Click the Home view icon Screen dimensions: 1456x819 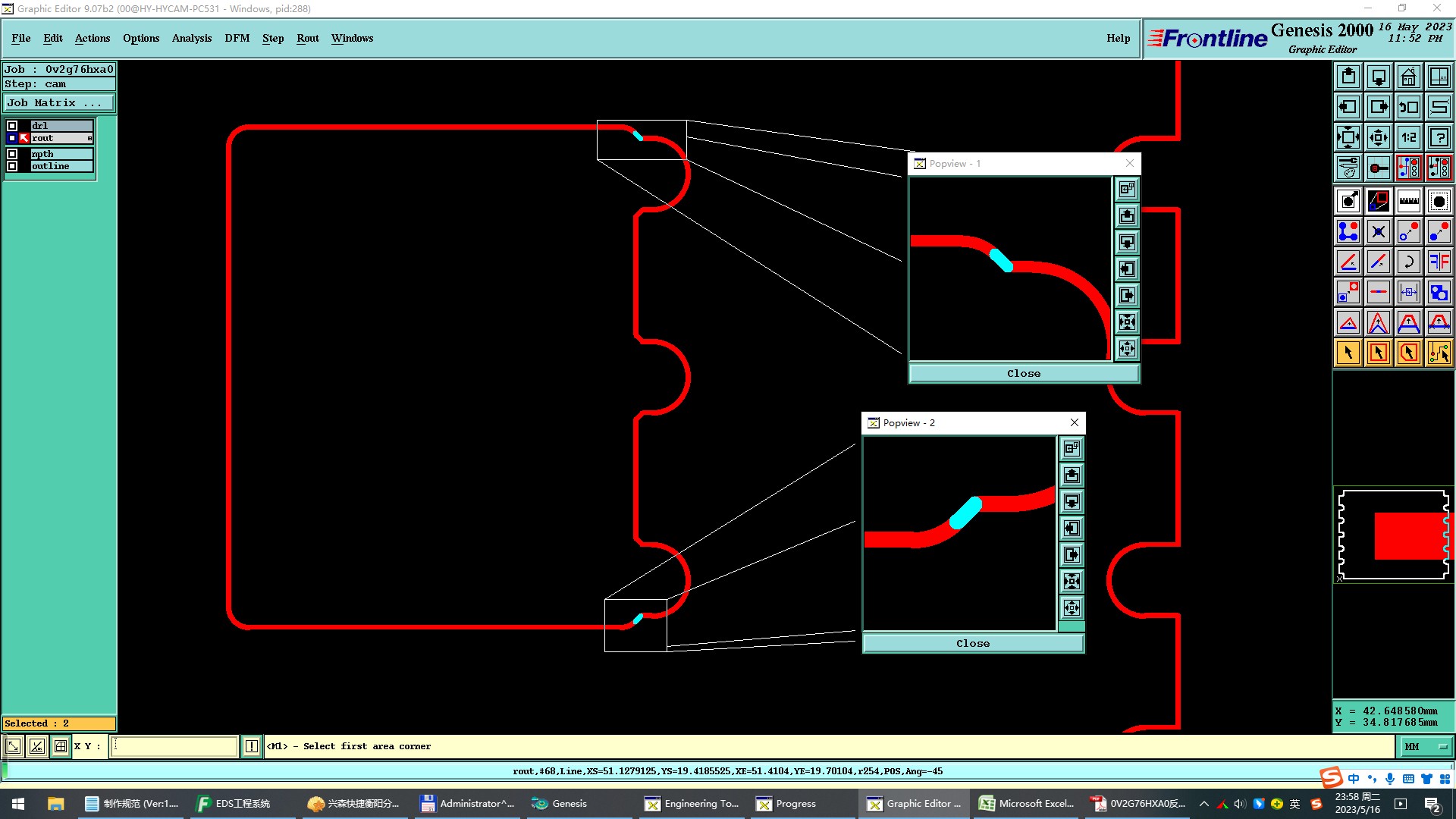(x=1408, y=77)
